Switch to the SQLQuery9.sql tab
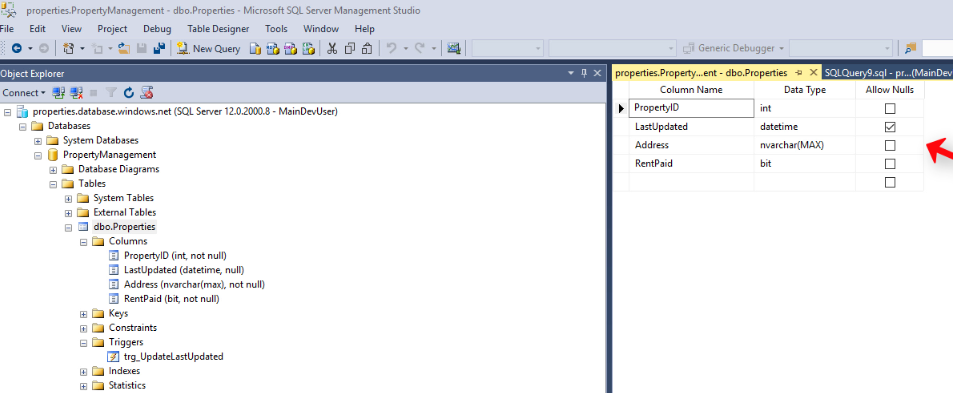Image resolution: width=953 pixels, height=393 pixels. (x=887, y=73)
